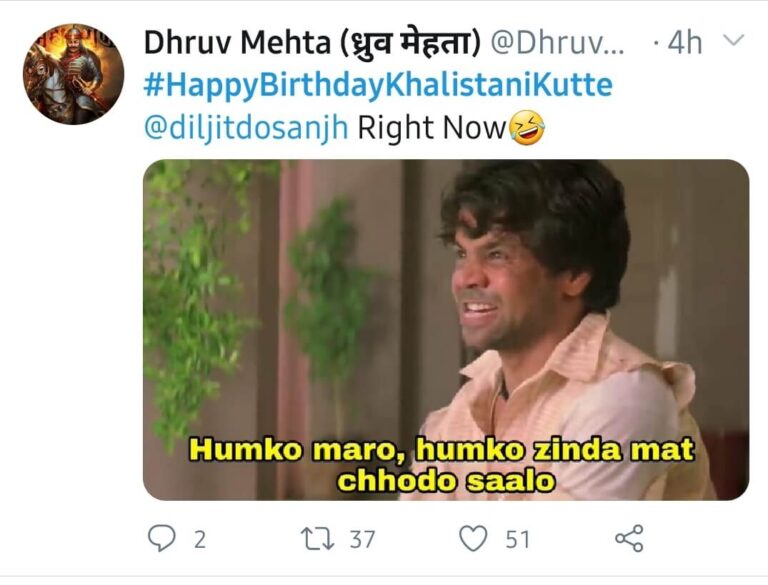
Task: Expand the tweet options chevron
Action: tap(733, 41)
